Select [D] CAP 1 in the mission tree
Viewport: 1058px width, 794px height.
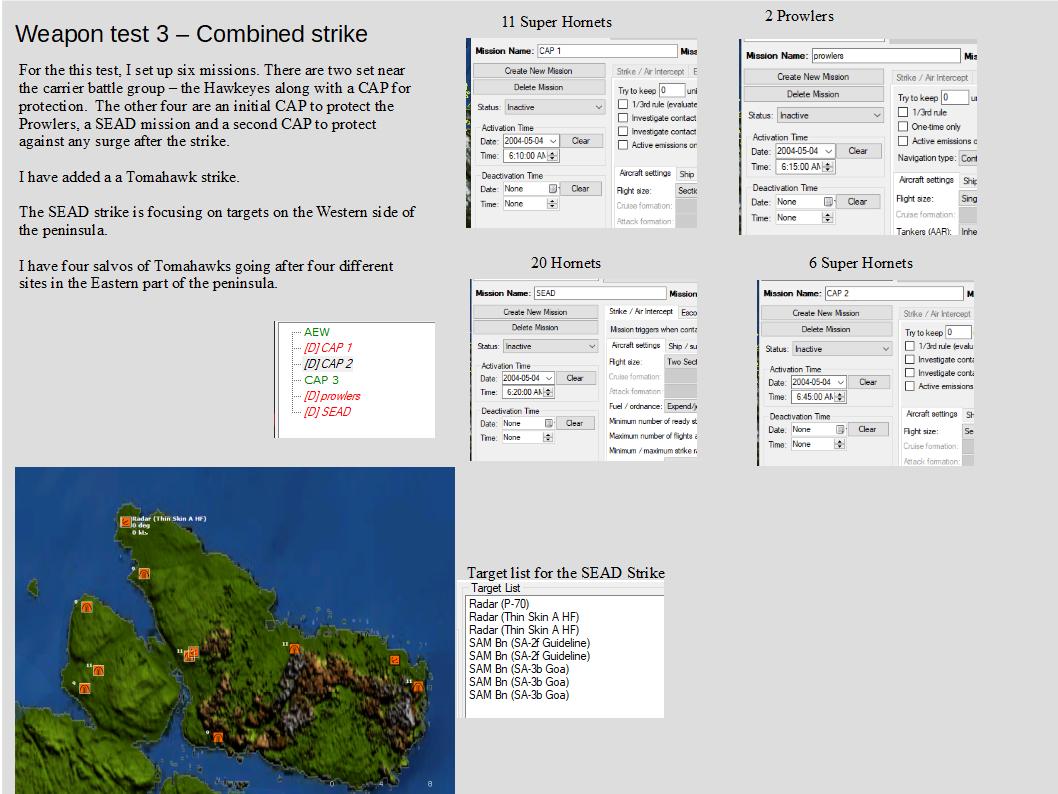click(327, 347)
